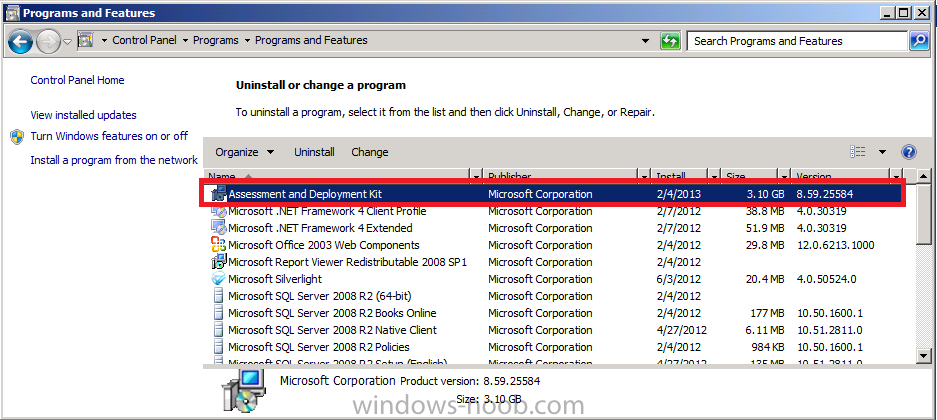Focus the Search Programs and Features box
This screenshot has width=937, height=420.
coord(797,41)
